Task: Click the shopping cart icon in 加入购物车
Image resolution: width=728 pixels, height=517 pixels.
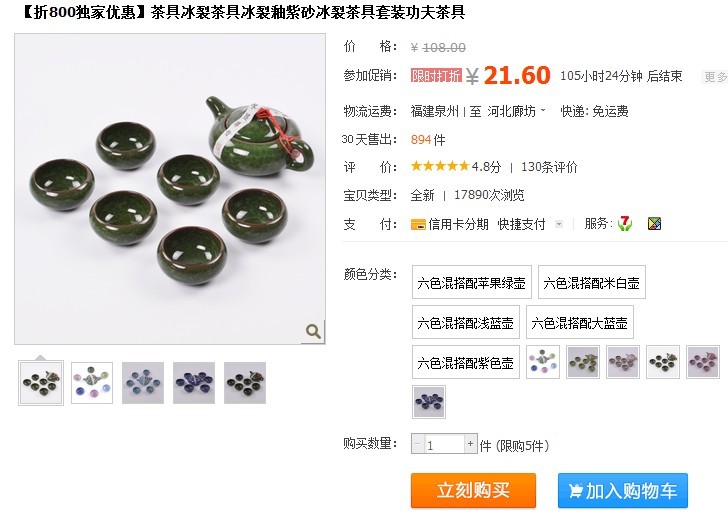Action: 575,491
